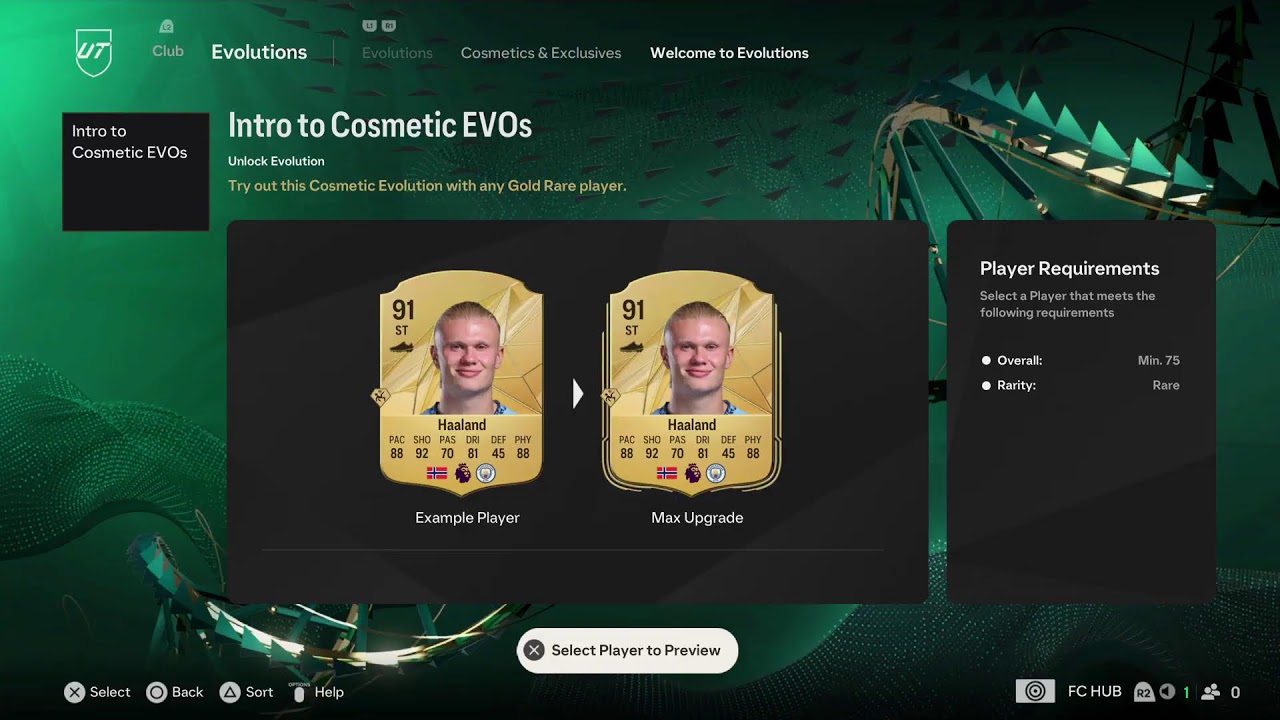Click Select Player to Preview button

pos(627,650)
